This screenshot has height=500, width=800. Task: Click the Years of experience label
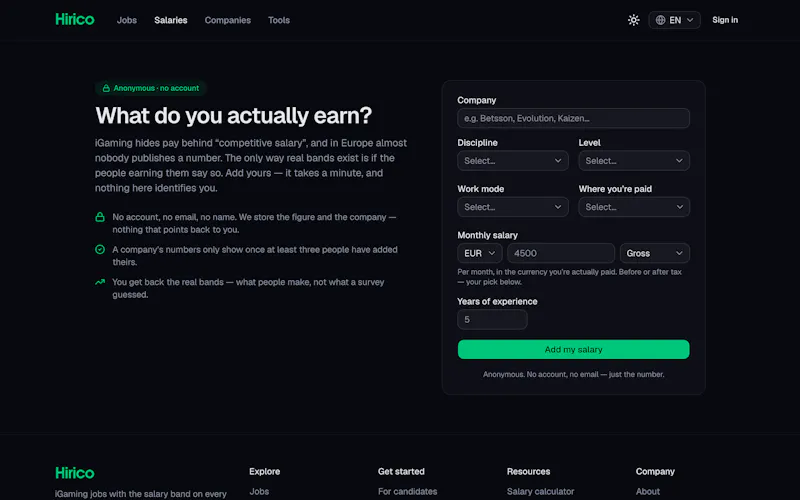click(497, 302)
